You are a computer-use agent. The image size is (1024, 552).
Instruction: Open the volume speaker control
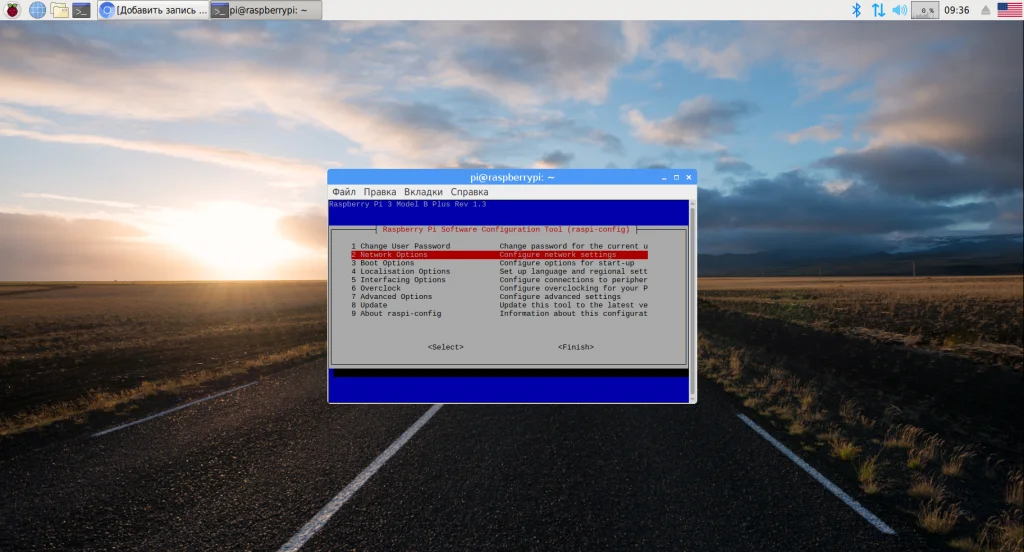tap(900, 10)
